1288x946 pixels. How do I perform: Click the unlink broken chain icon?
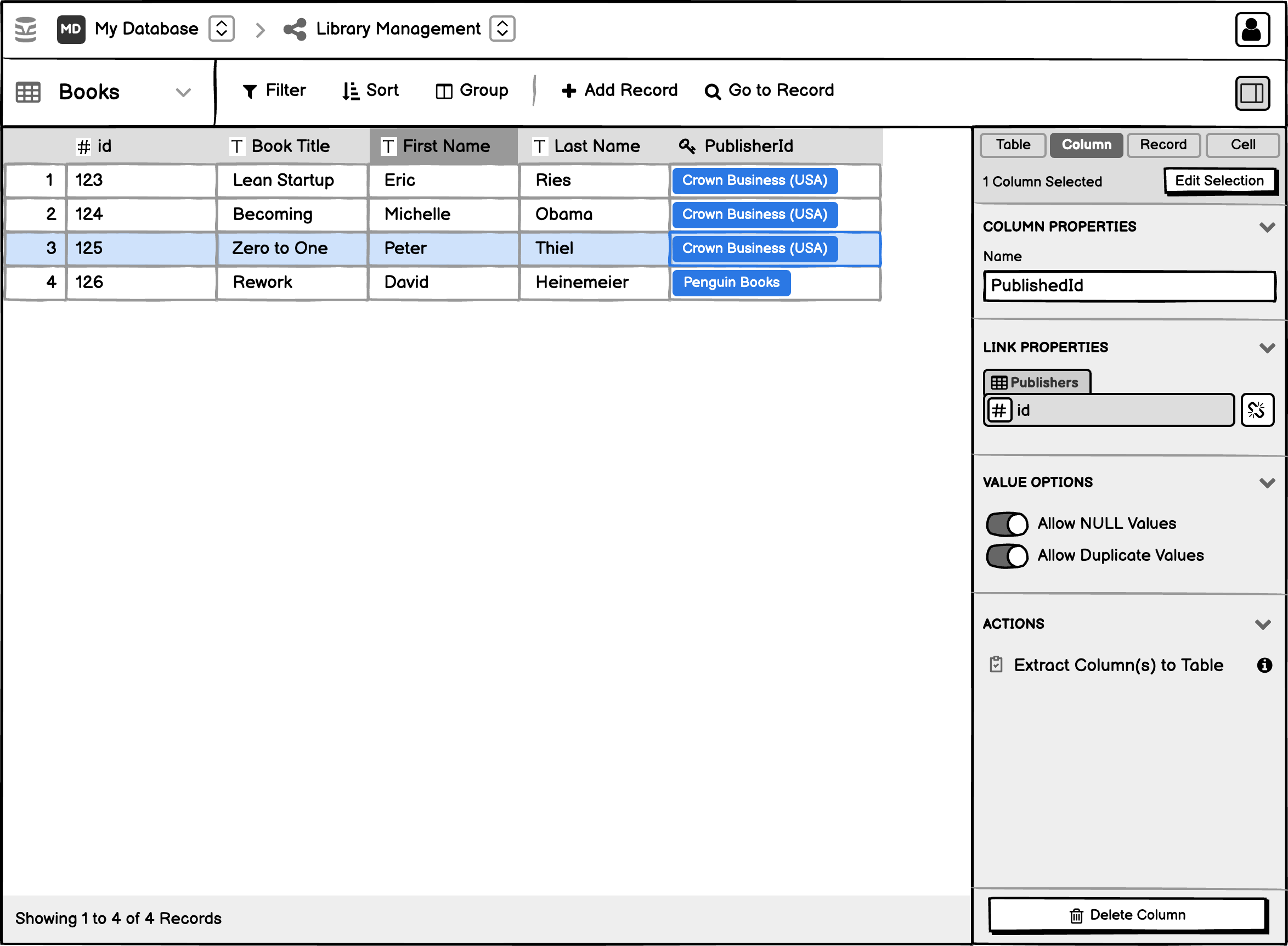point(1257,410)
